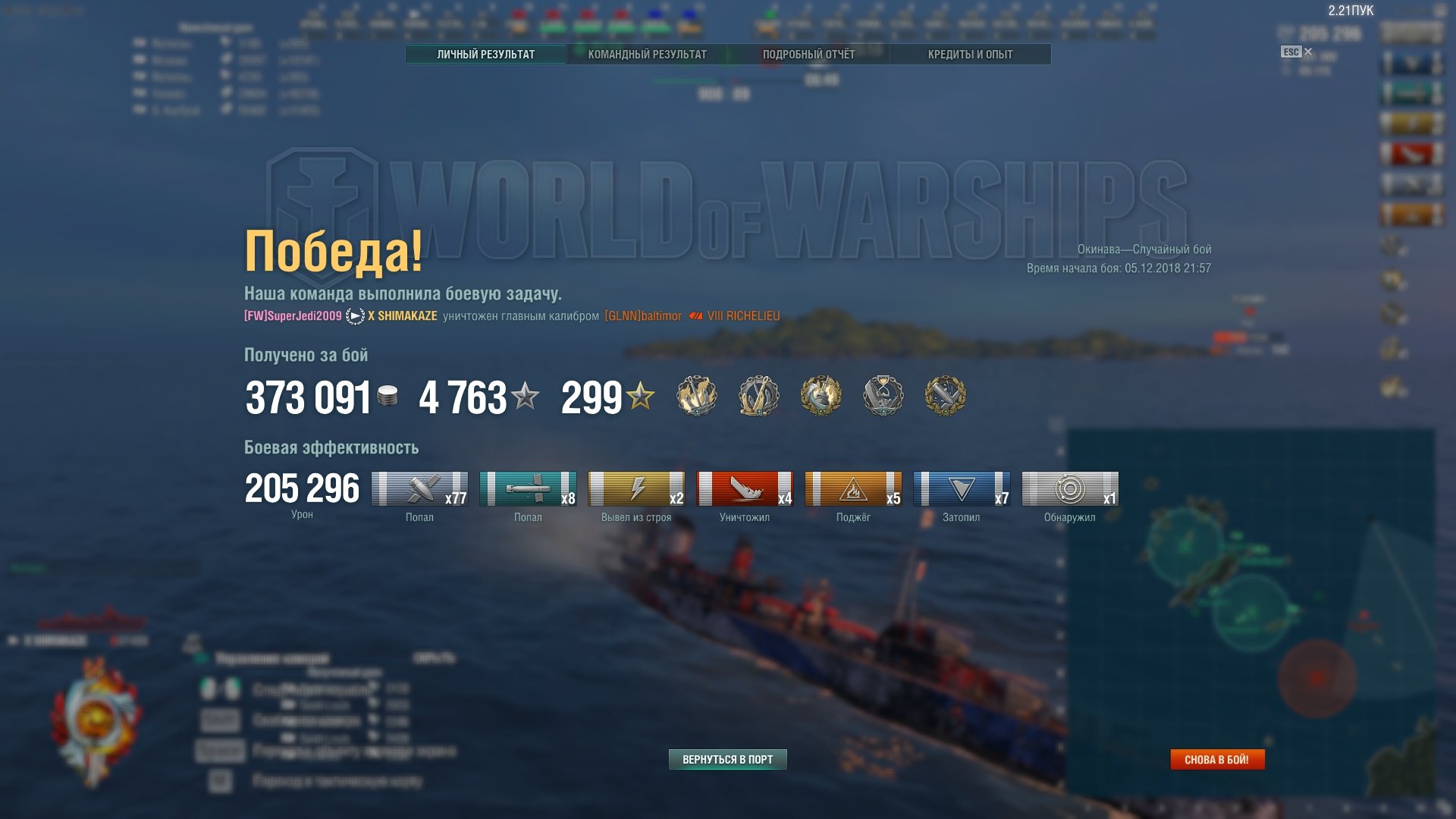Click the main battery hits ribbon x77
The width and height of the screenshot is (1456, 819).
coord(419,489)
